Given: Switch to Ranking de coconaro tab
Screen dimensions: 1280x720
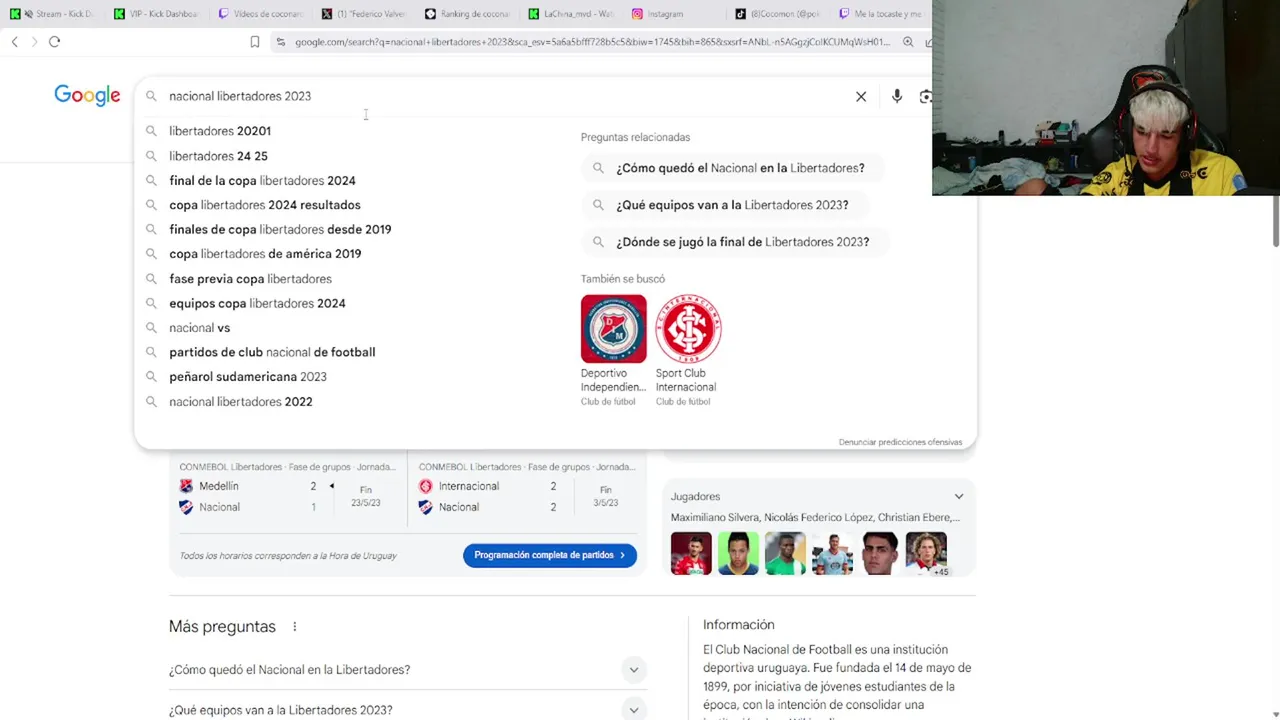Looking at the screenshot, I should coord(468,14).
